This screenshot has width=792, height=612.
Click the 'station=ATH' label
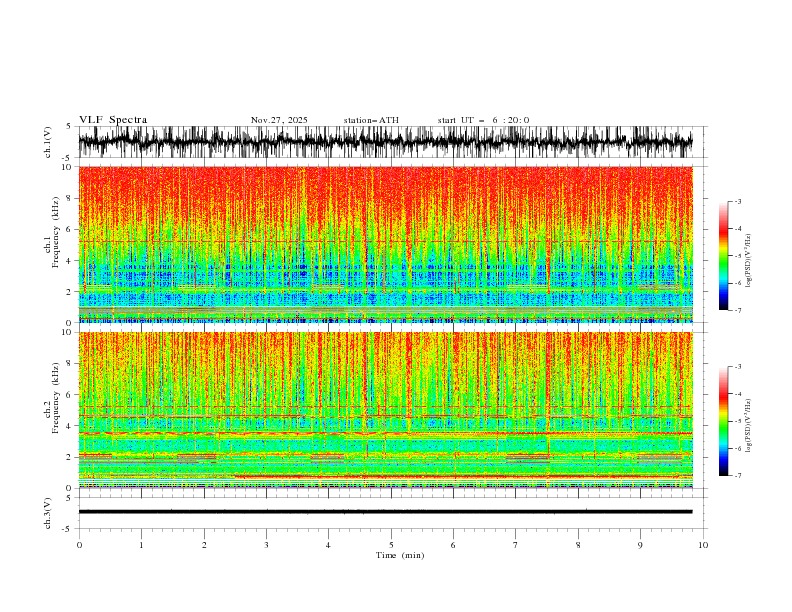click(x=371, y=120)
